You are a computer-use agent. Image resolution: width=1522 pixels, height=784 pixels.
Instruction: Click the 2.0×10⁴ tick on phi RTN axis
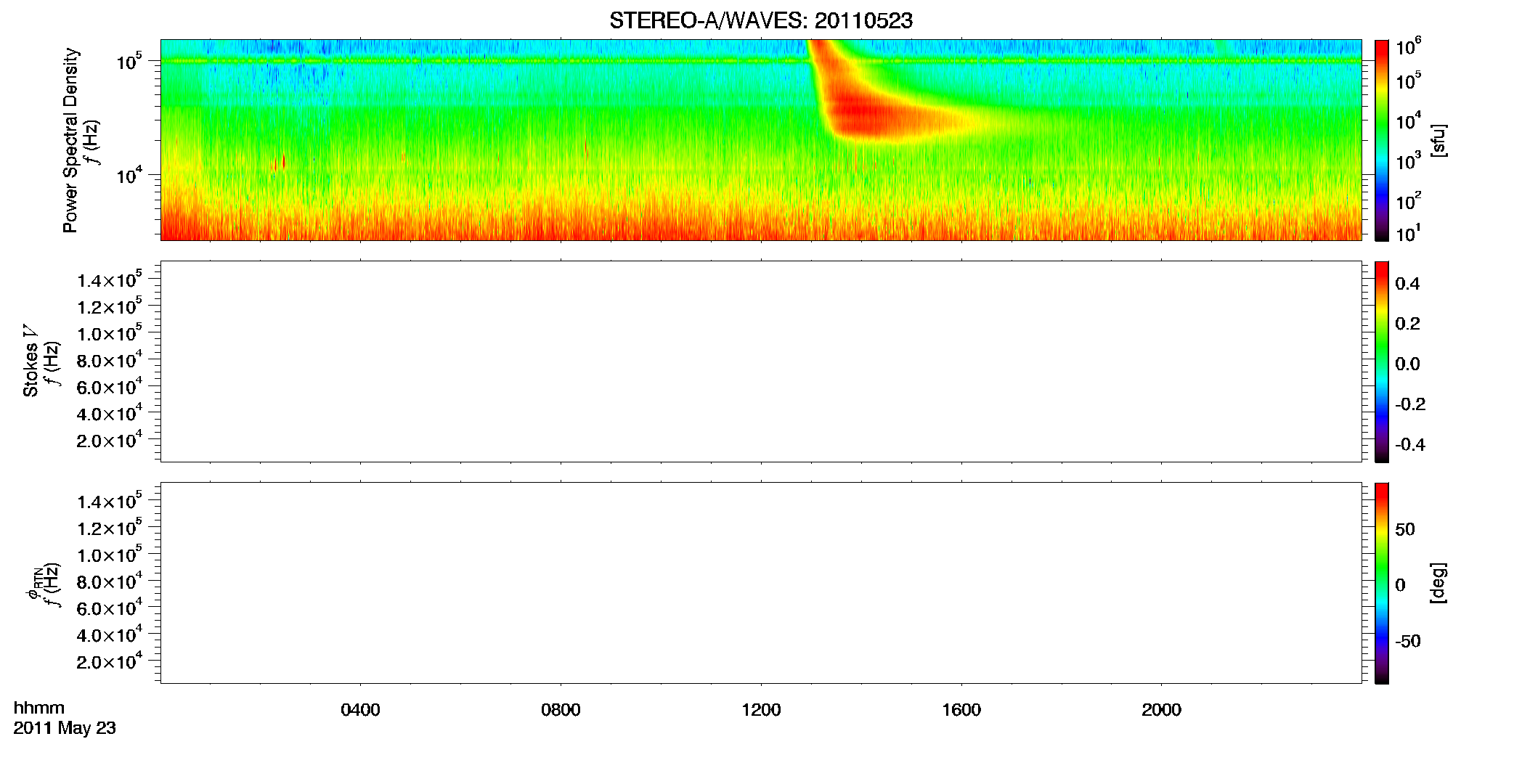[110, 661]
